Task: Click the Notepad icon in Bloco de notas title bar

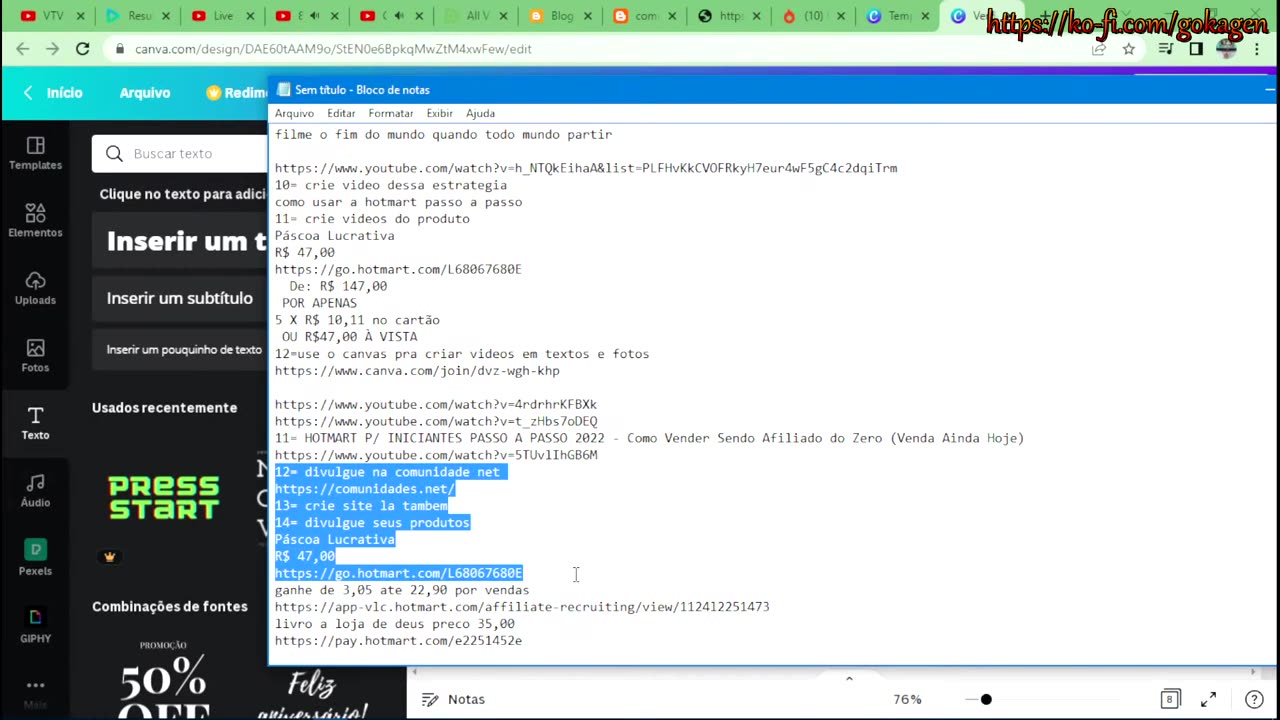Action: pos(283,90)
